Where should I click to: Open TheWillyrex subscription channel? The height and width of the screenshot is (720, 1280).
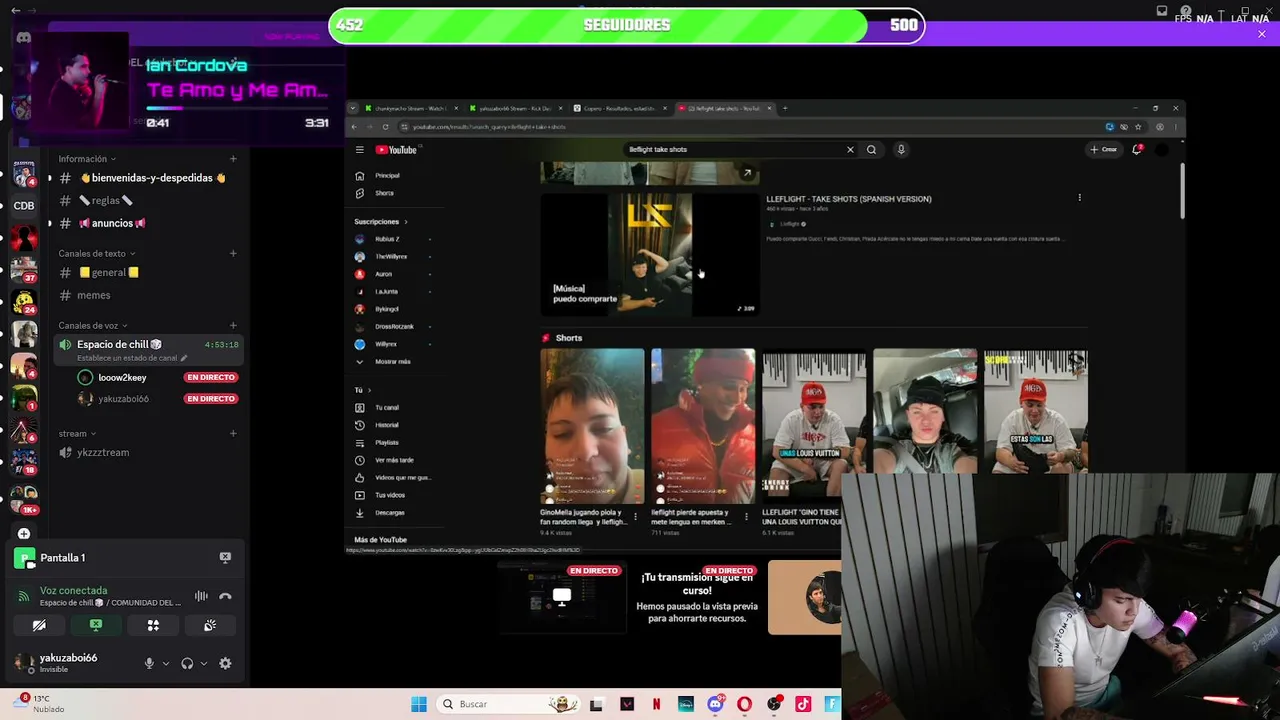point(391,257)
